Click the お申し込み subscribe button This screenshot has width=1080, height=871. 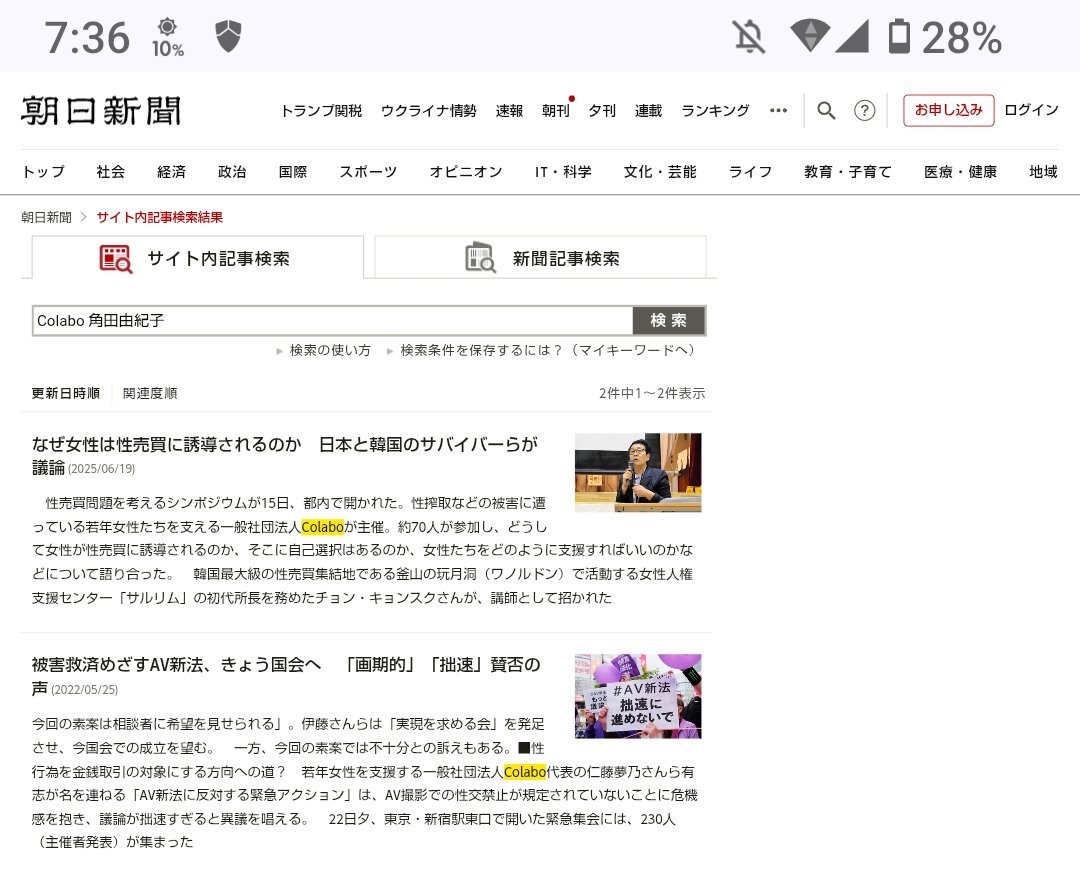point(948,110)
